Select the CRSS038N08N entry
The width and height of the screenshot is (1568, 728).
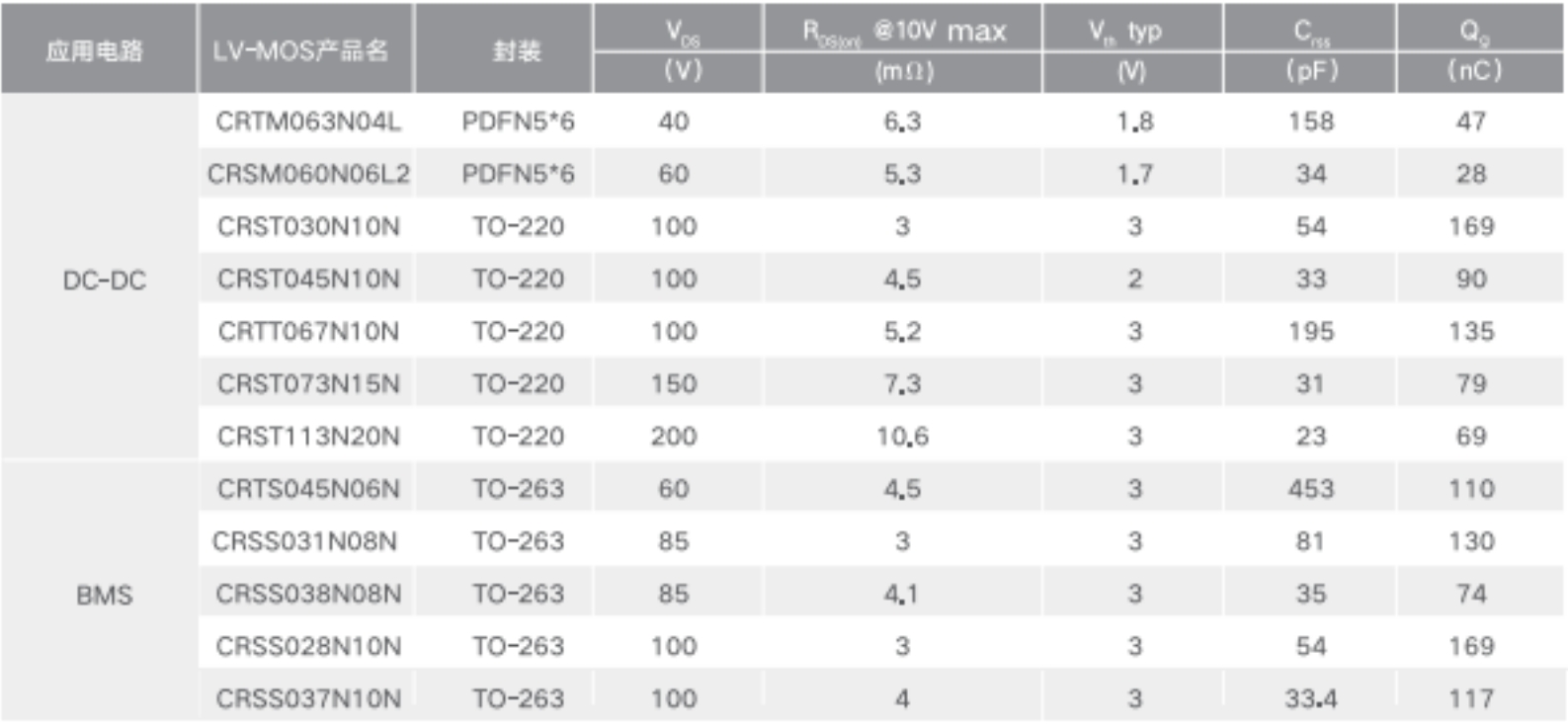coord(307,594)
